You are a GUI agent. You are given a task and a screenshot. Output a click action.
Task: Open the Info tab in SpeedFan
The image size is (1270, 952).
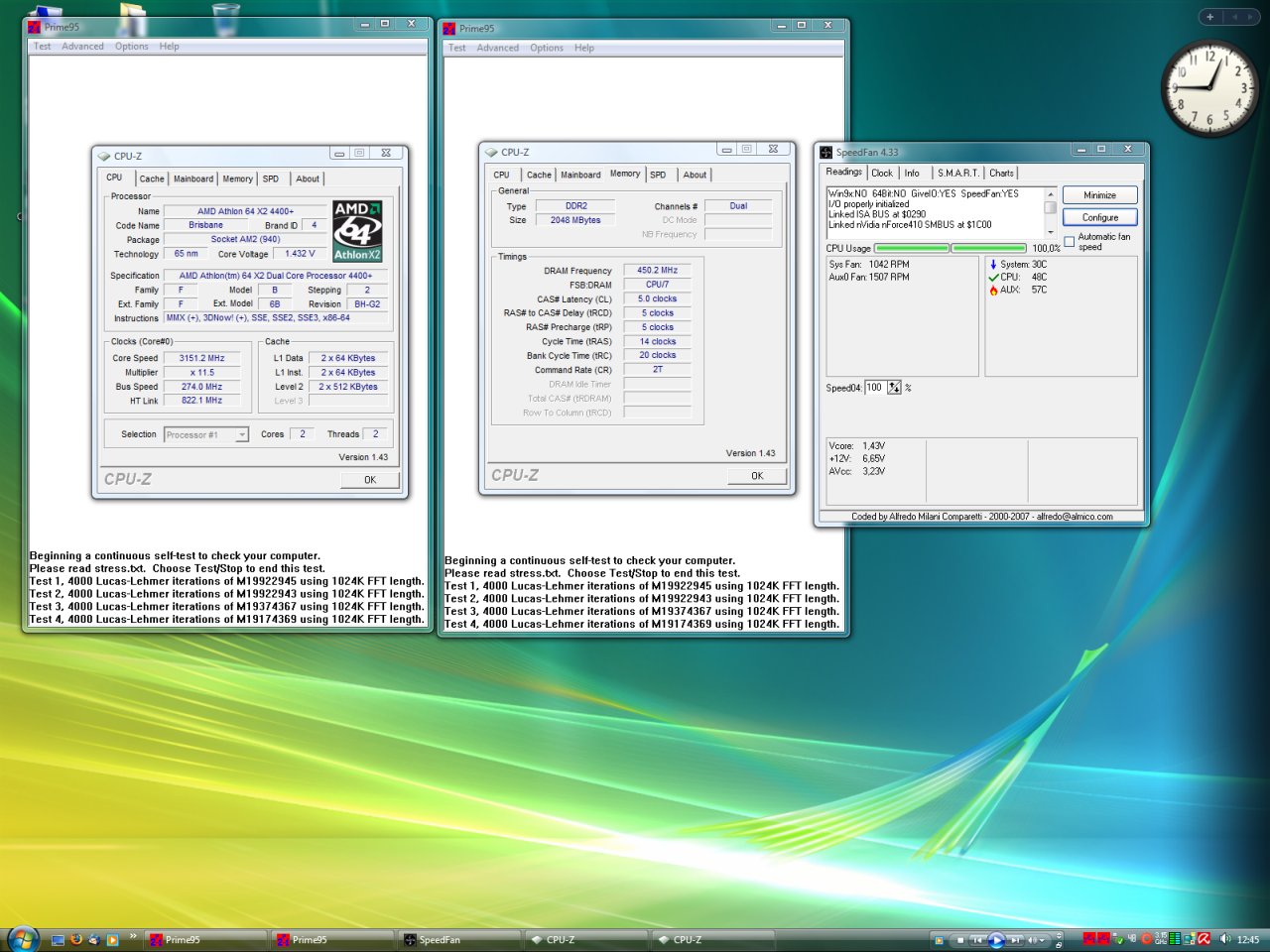coord(912,173)
